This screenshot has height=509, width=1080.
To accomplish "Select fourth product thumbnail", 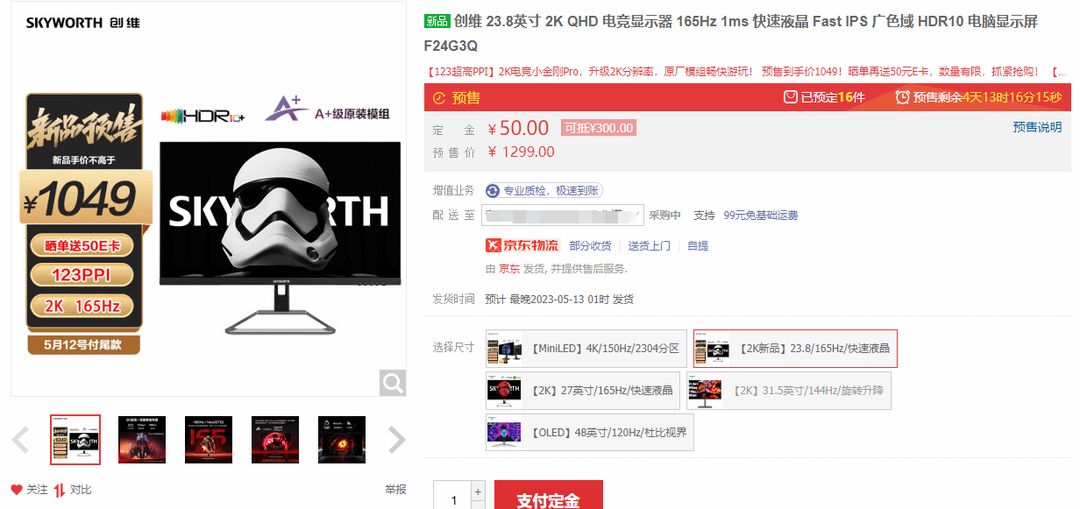I will coord(275,439).
